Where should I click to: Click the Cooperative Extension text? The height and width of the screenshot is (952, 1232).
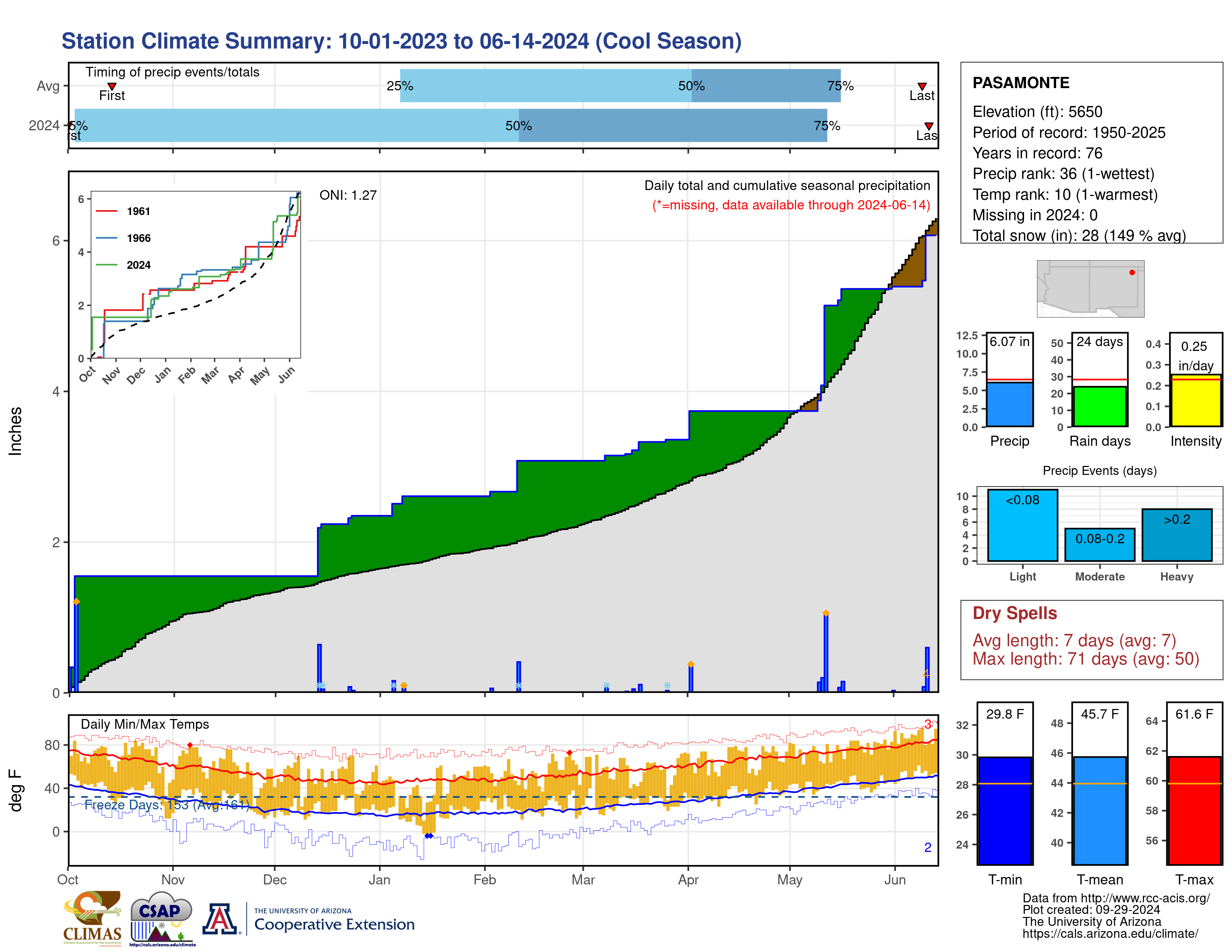334,924
